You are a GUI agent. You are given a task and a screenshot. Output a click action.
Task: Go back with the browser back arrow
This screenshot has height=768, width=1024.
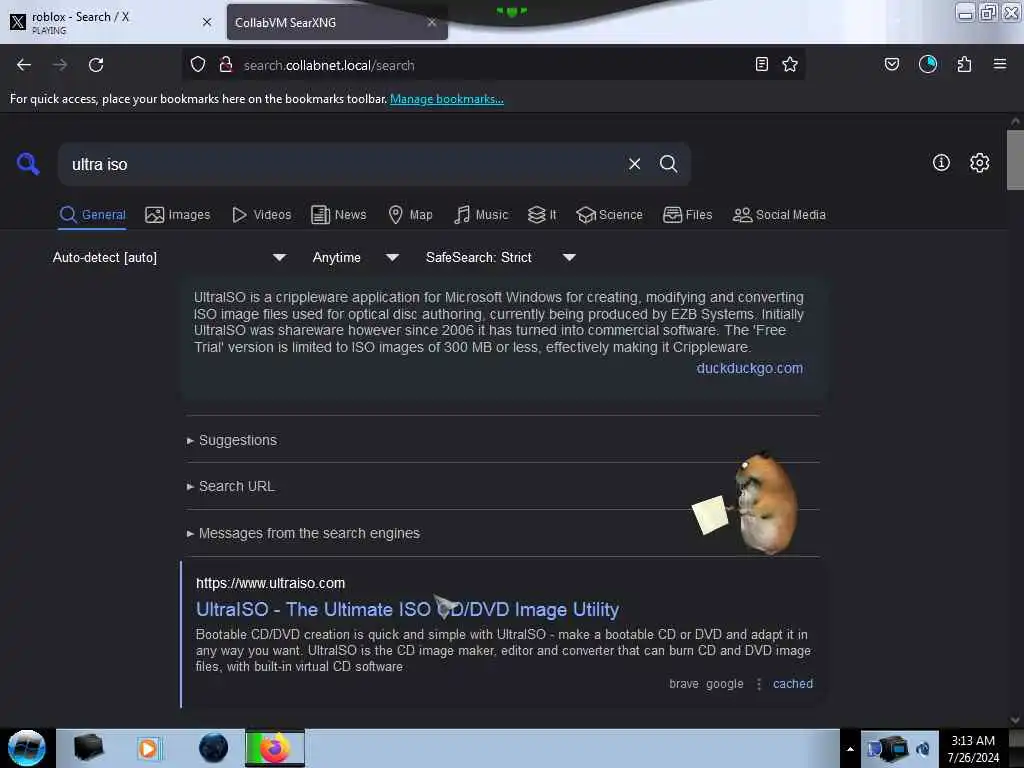click(x=24, y=65)
